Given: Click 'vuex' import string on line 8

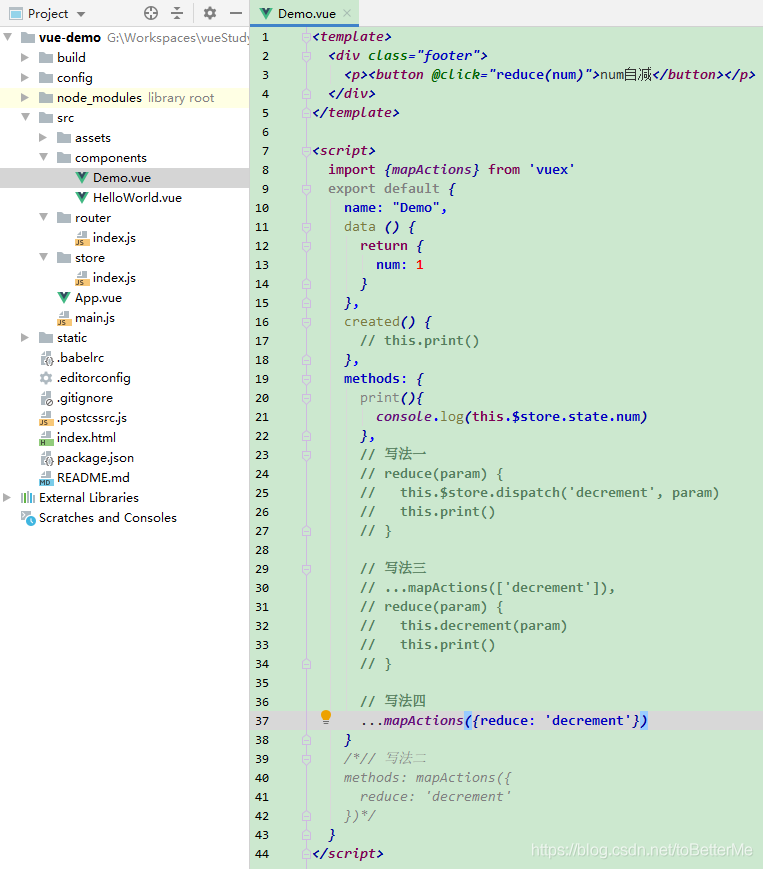Looking at the screenshot, I should (552, 170).
